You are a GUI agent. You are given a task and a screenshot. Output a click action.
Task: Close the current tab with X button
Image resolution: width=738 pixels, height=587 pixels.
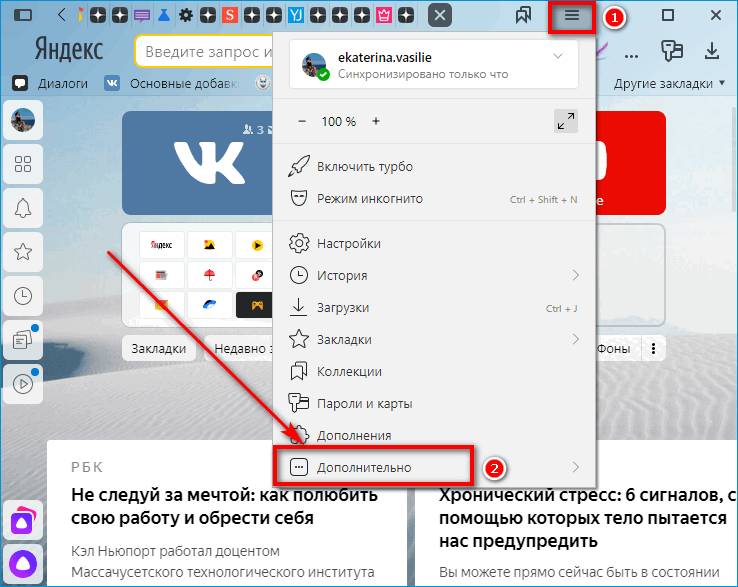pyautogui.click(x=440, y=16)
